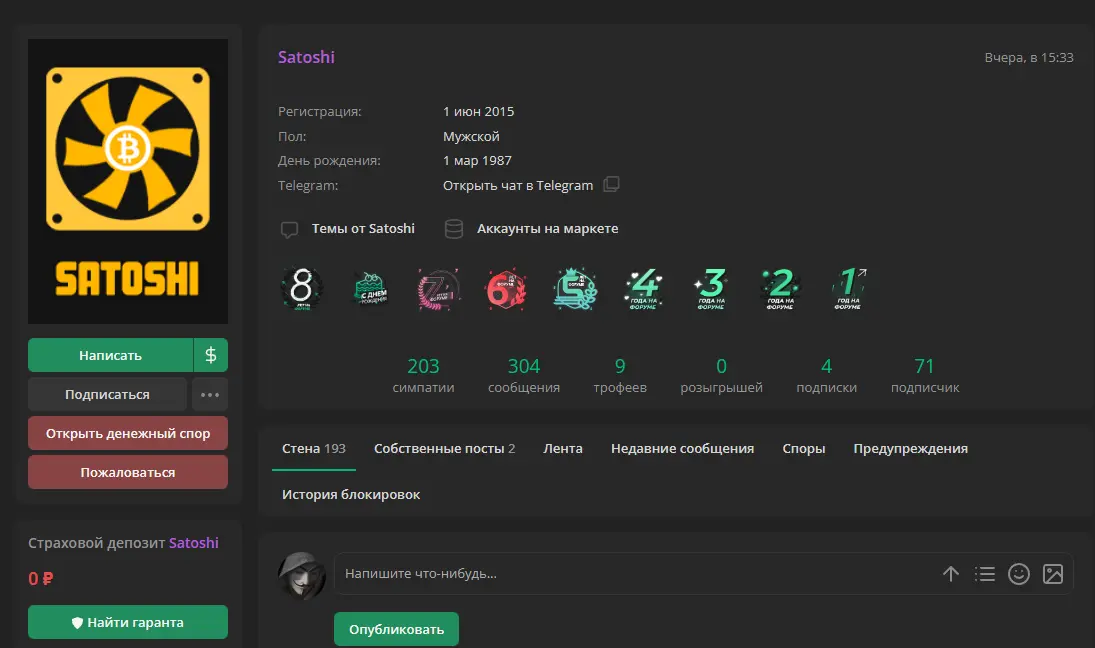
Task: Open the 1 year on forum trophy
Action: coord(848,288)
